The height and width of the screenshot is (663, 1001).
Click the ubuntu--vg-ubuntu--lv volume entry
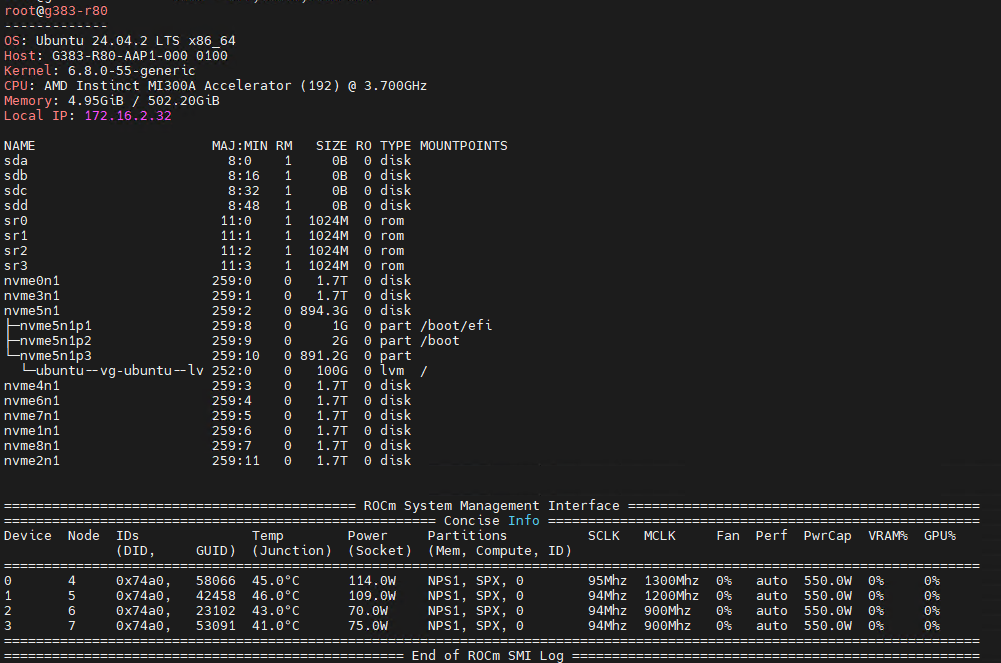tap(120, 371)
